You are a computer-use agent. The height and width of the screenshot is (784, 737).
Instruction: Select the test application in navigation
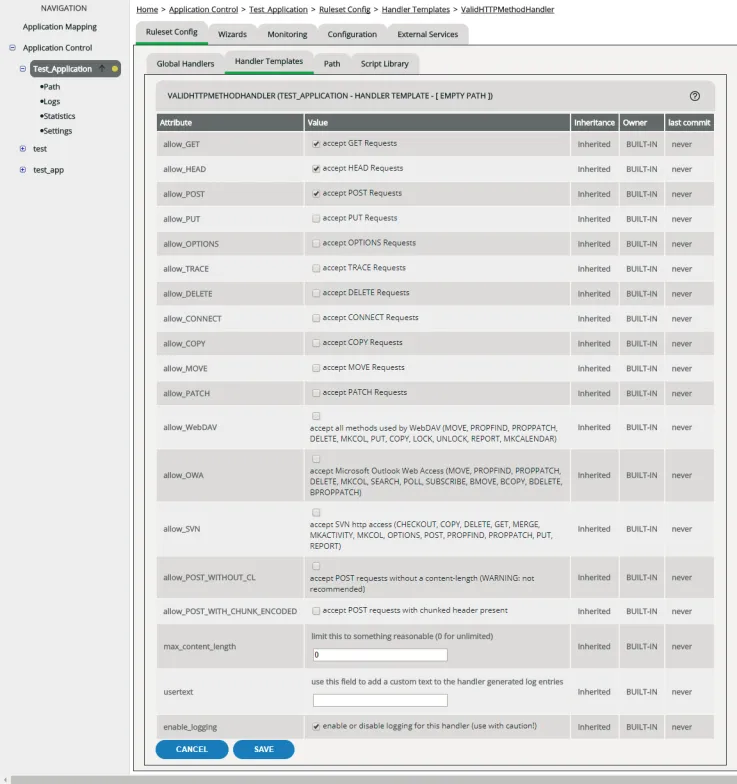(x=40, y=149)
